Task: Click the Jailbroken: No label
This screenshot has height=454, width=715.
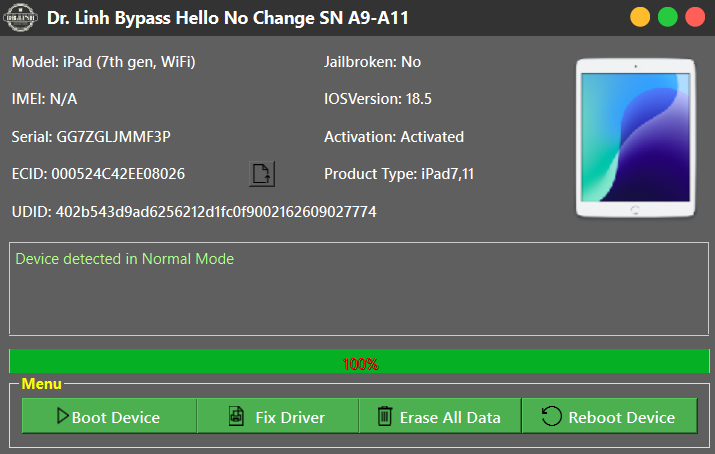Action: [372, 62]
